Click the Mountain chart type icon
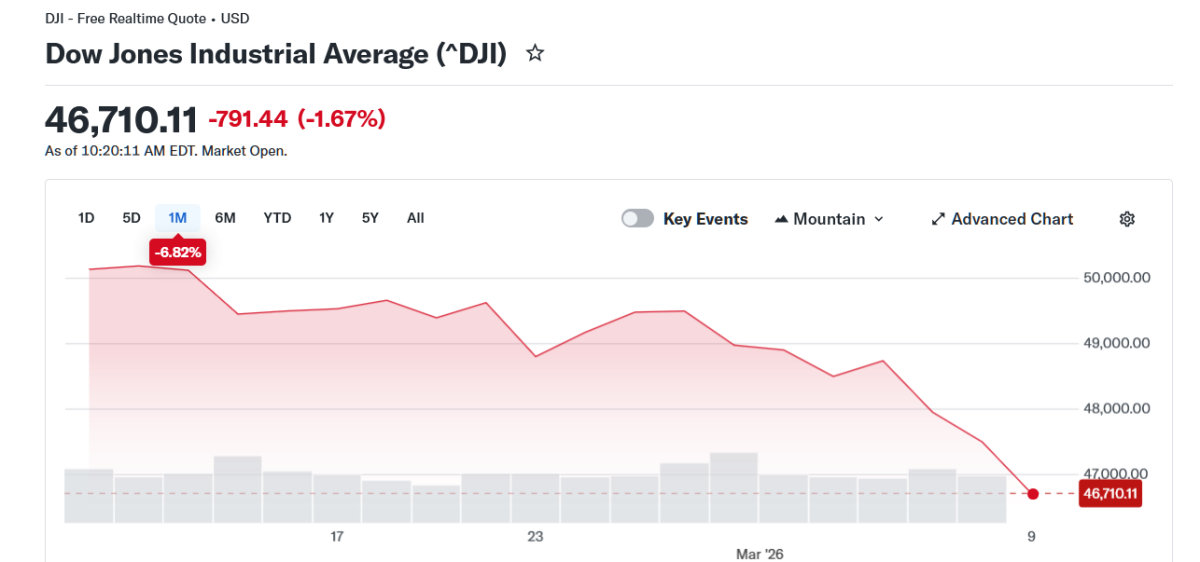 (x=782, y=219)
